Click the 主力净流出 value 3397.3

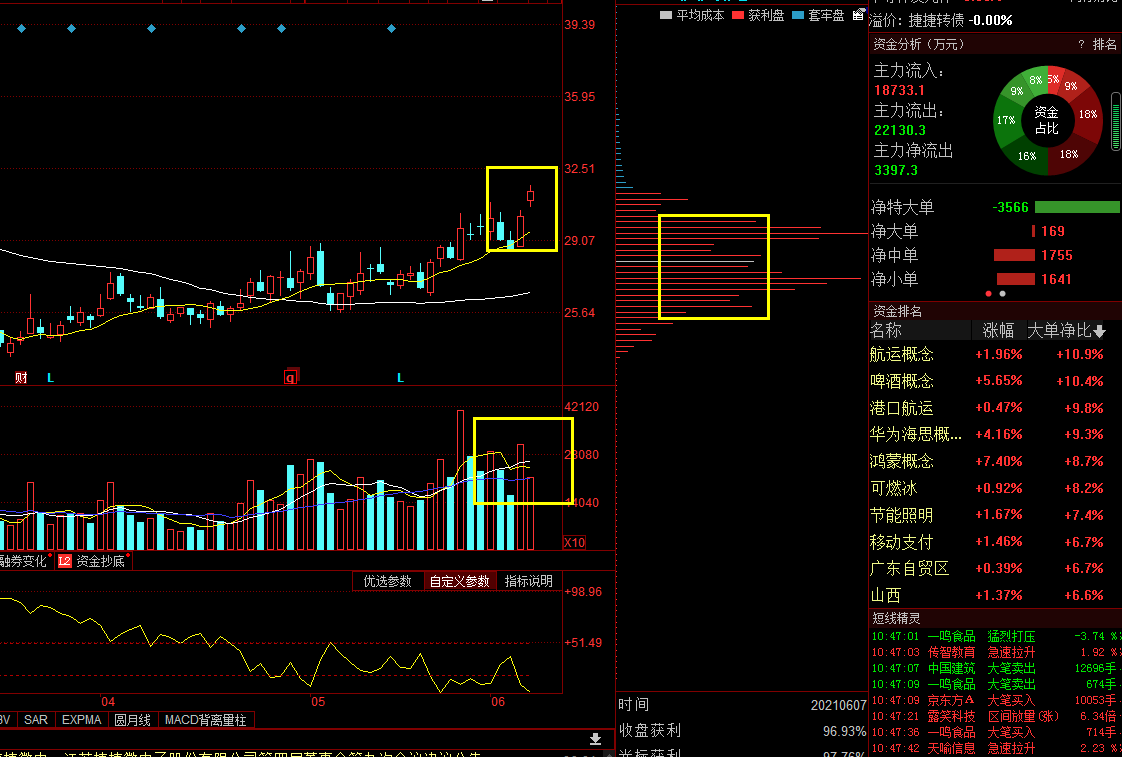[895, 170]
